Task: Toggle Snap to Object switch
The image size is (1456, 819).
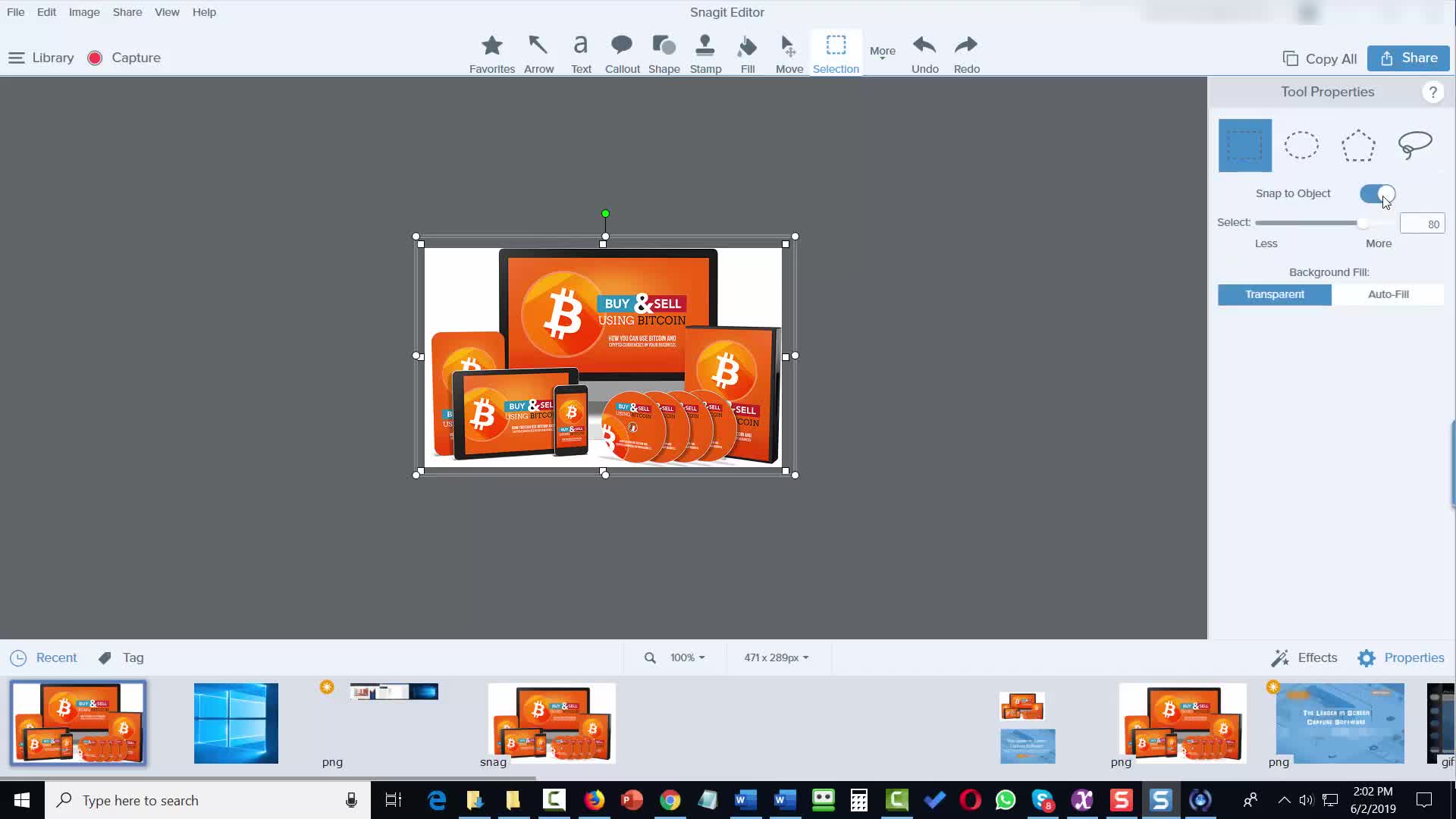Action: tap(1377, 194)
